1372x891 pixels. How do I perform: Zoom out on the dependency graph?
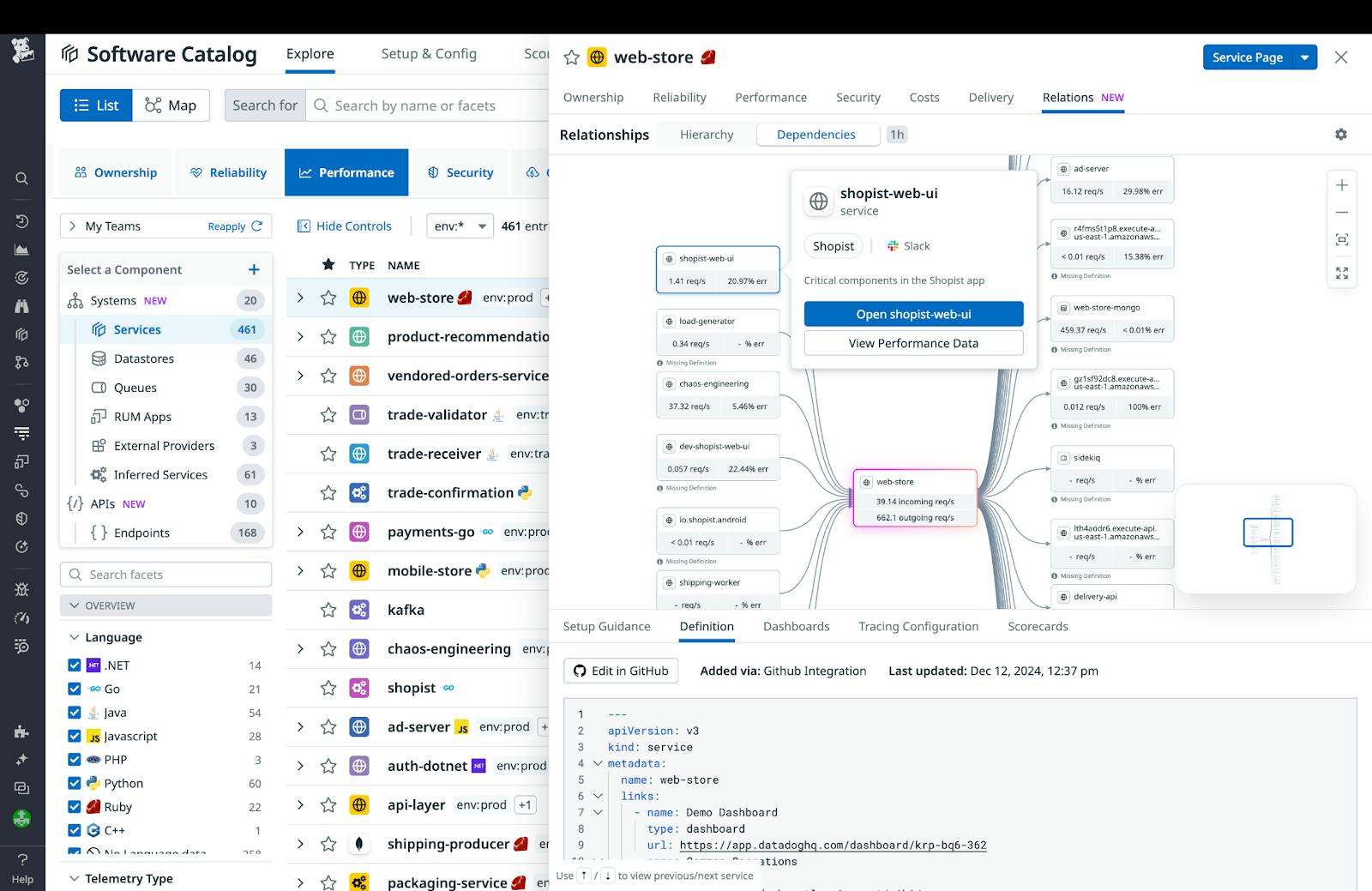(1342, 213)
